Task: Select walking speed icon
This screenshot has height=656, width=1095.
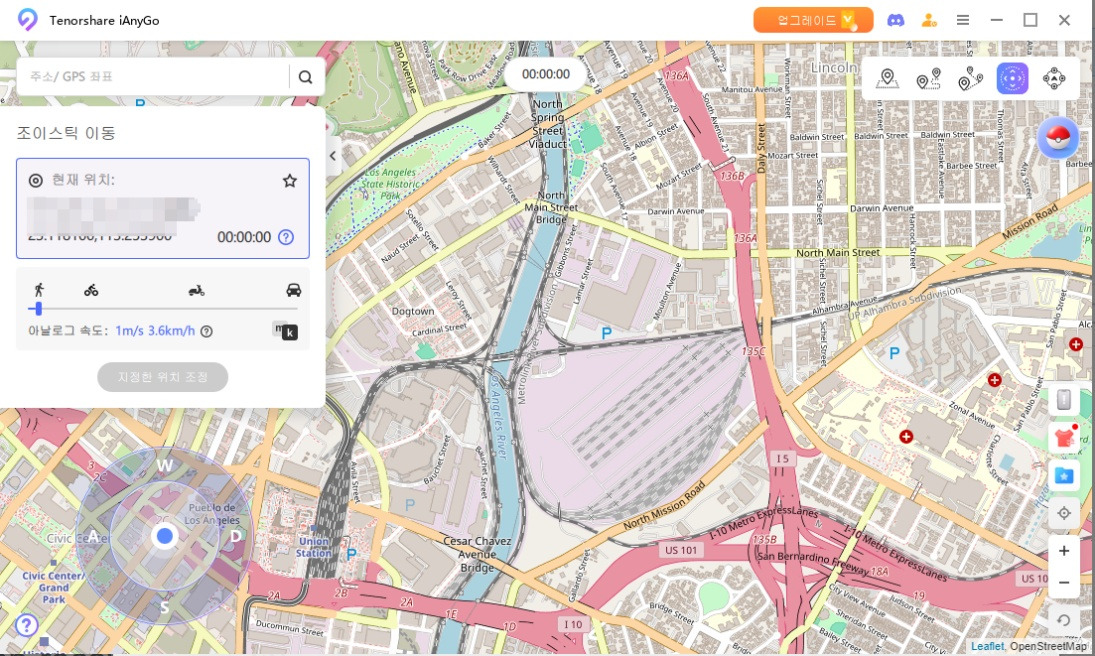Action: [x=39, y=290]
